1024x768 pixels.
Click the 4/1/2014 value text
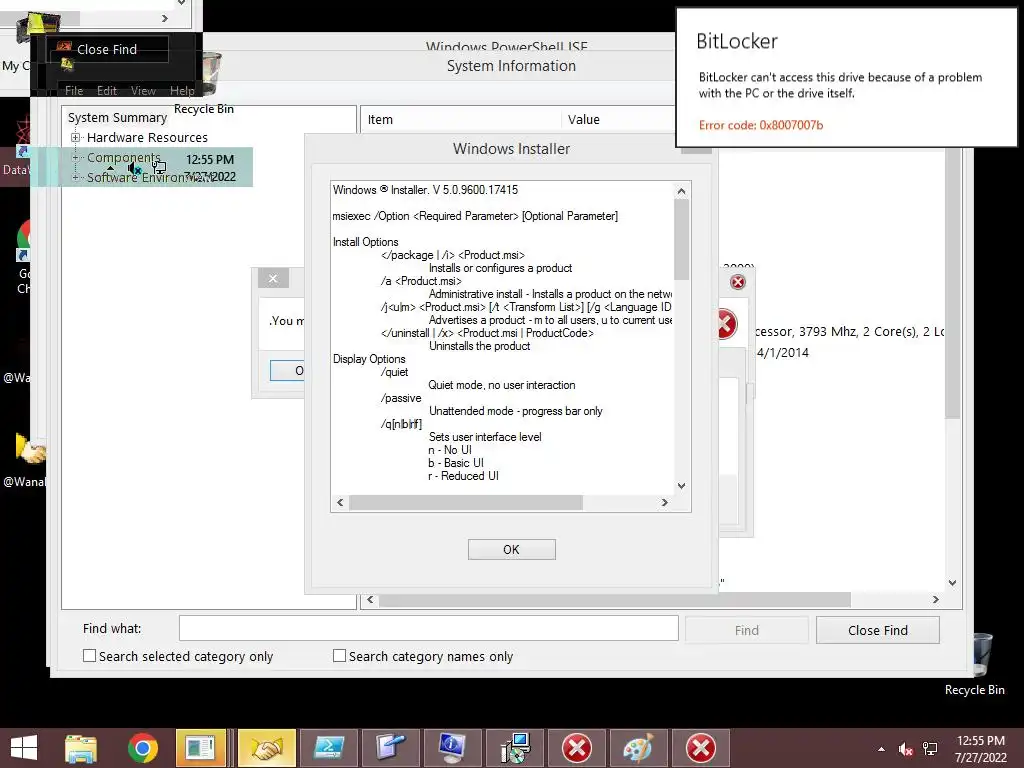pos(782,353)
